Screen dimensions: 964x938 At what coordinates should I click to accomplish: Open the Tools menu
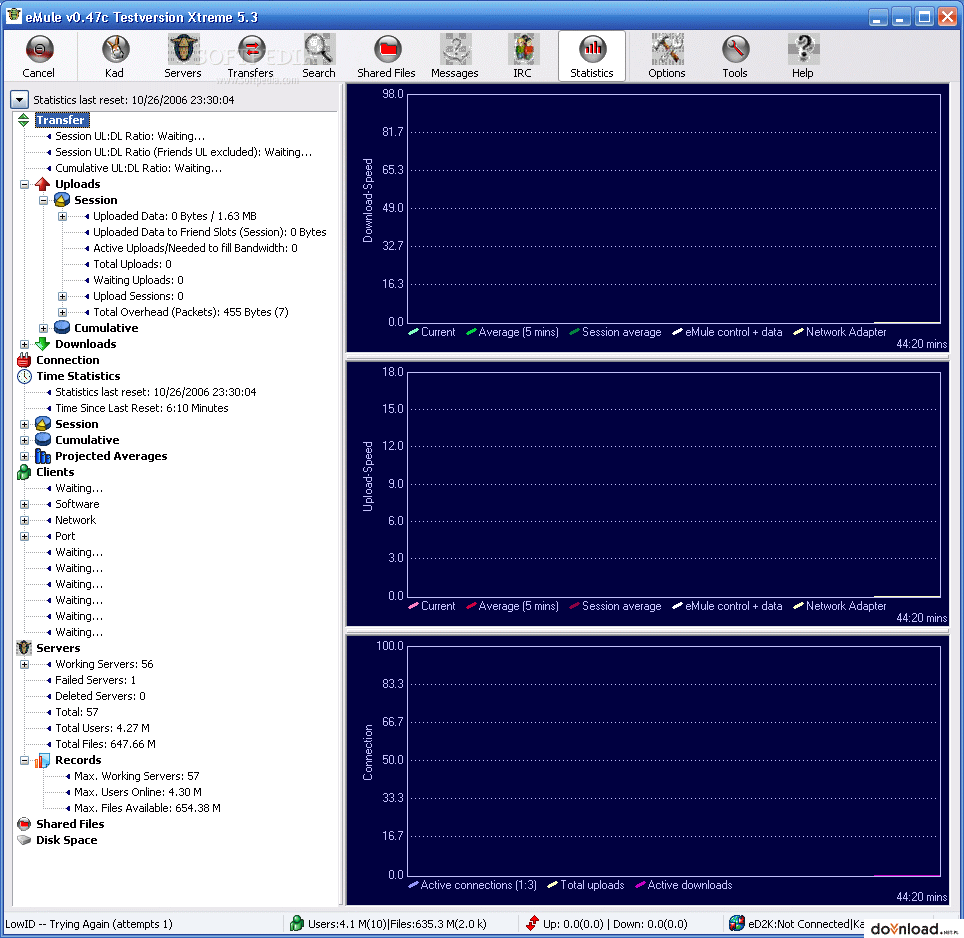[x=735, y=57]
